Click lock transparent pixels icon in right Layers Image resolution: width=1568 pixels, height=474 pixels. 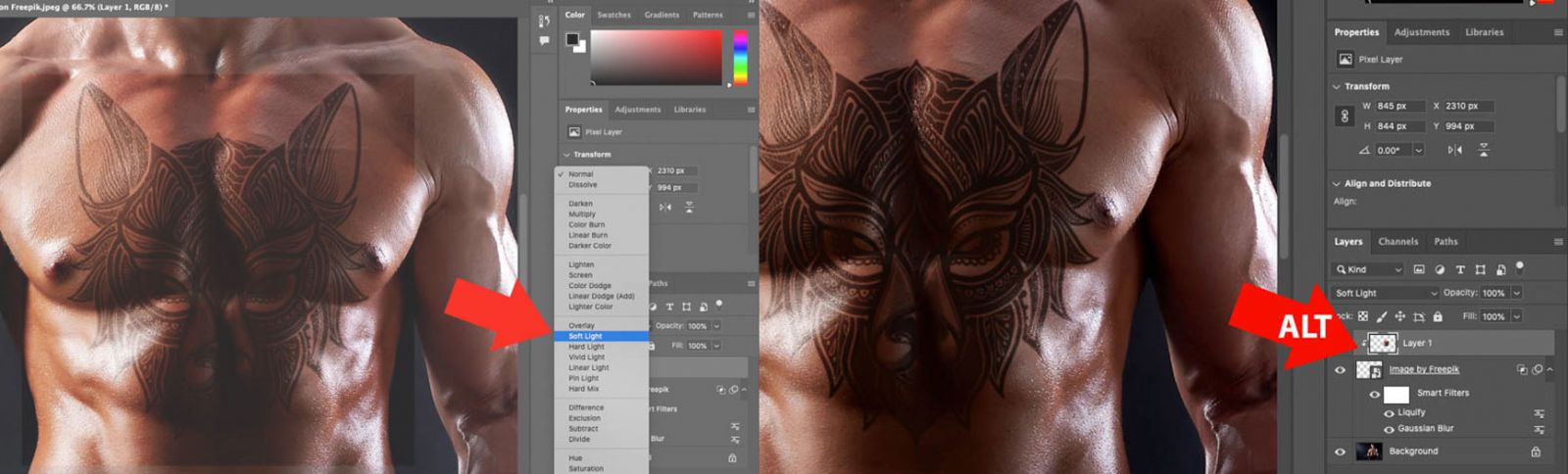pos(1362,316)
